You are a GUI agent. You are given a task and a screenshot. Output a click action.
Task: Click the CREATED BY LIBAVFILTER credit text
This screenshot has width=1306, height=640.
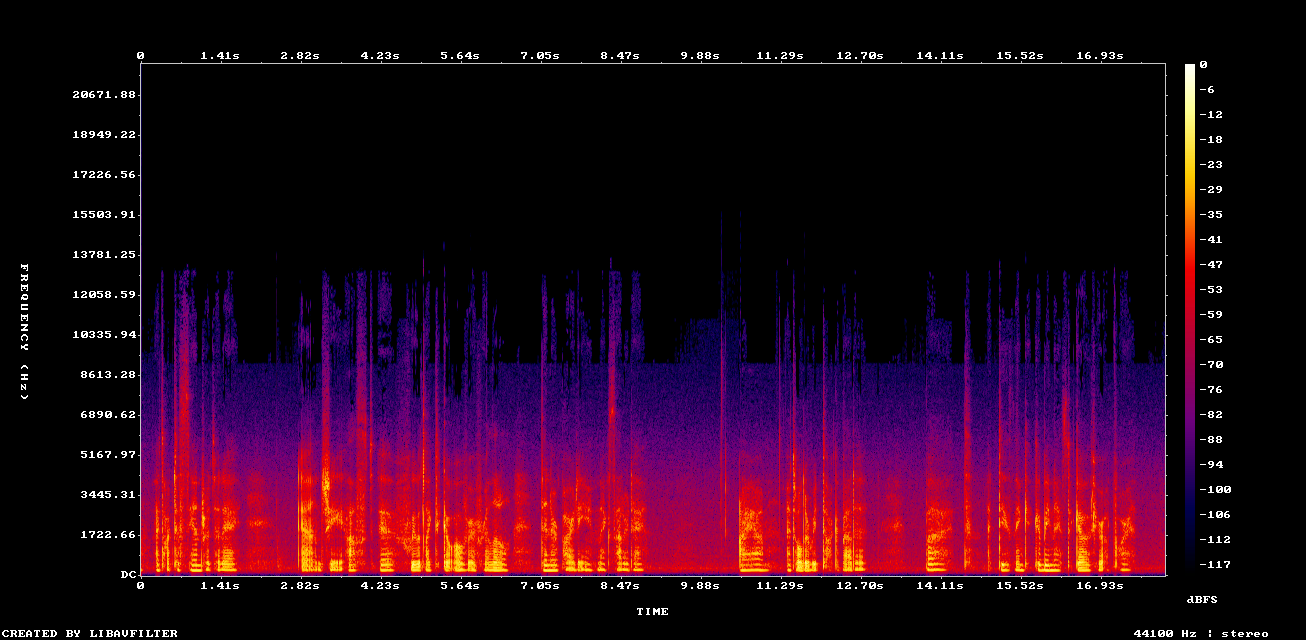[87, 632]
